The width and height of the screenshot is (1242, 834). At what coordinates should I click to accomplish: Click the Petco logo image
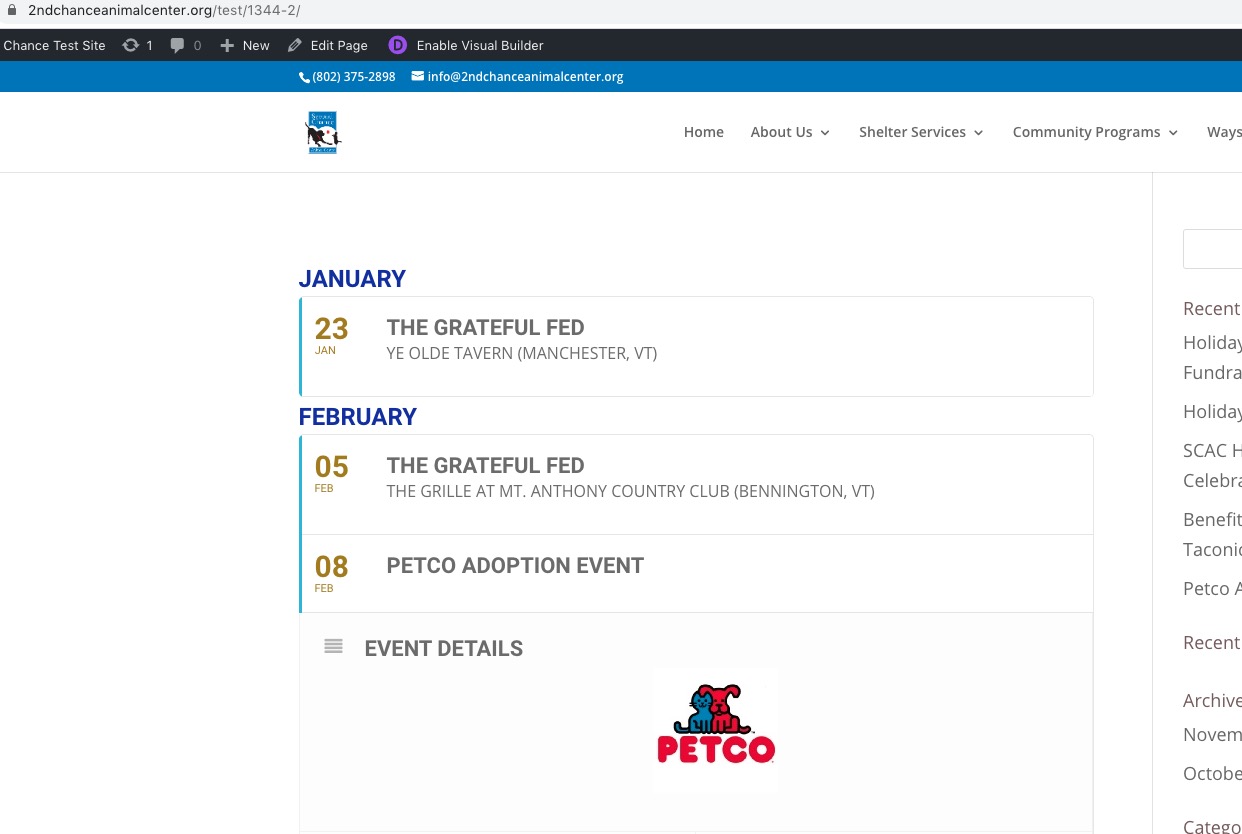point(715,730)
